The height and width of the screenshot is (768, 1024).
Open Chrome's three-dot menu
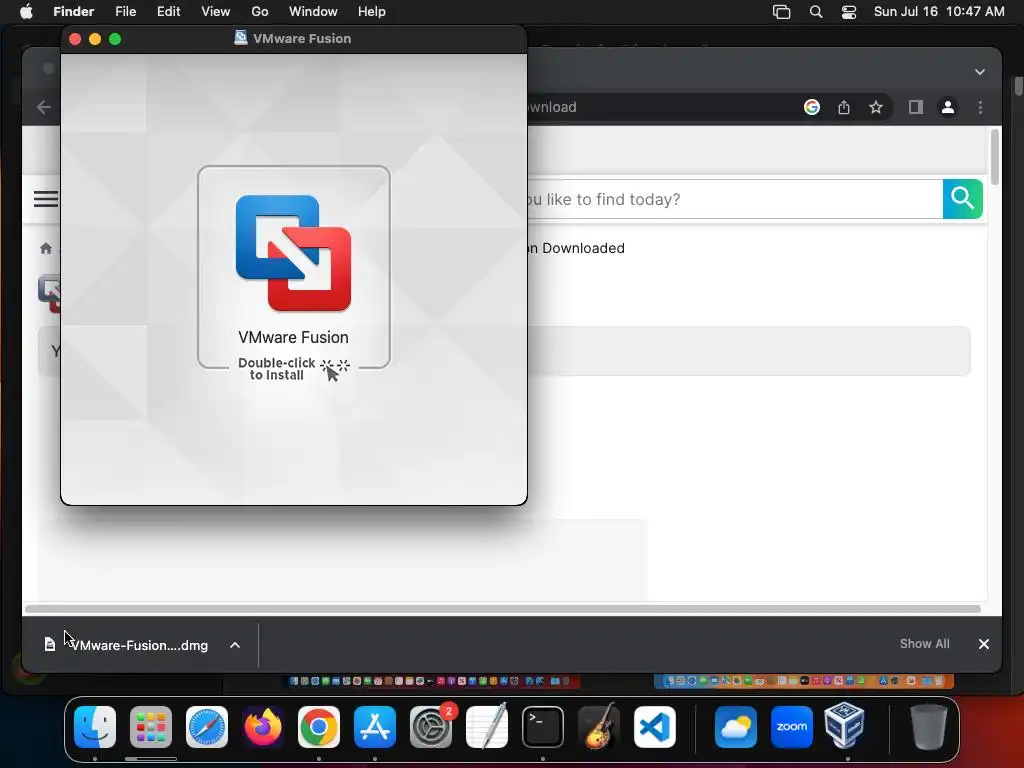point(980,107)
